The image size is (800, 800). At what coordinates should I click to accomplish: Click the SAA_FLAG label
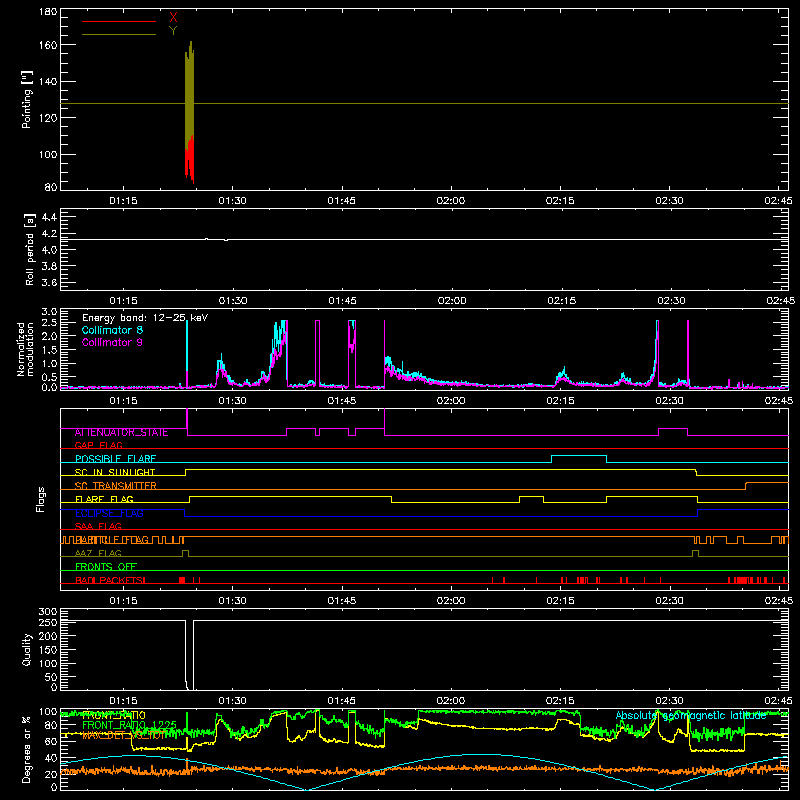98,526
